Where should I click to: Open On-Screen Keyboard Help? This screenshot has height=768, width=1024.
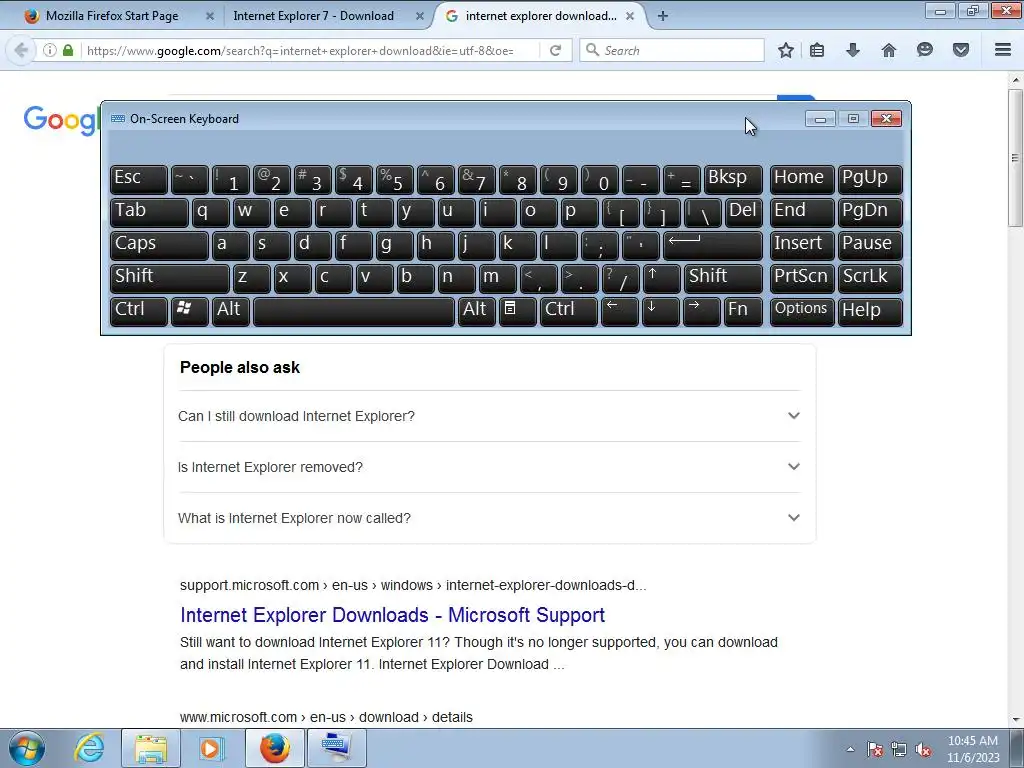[869, 311]
